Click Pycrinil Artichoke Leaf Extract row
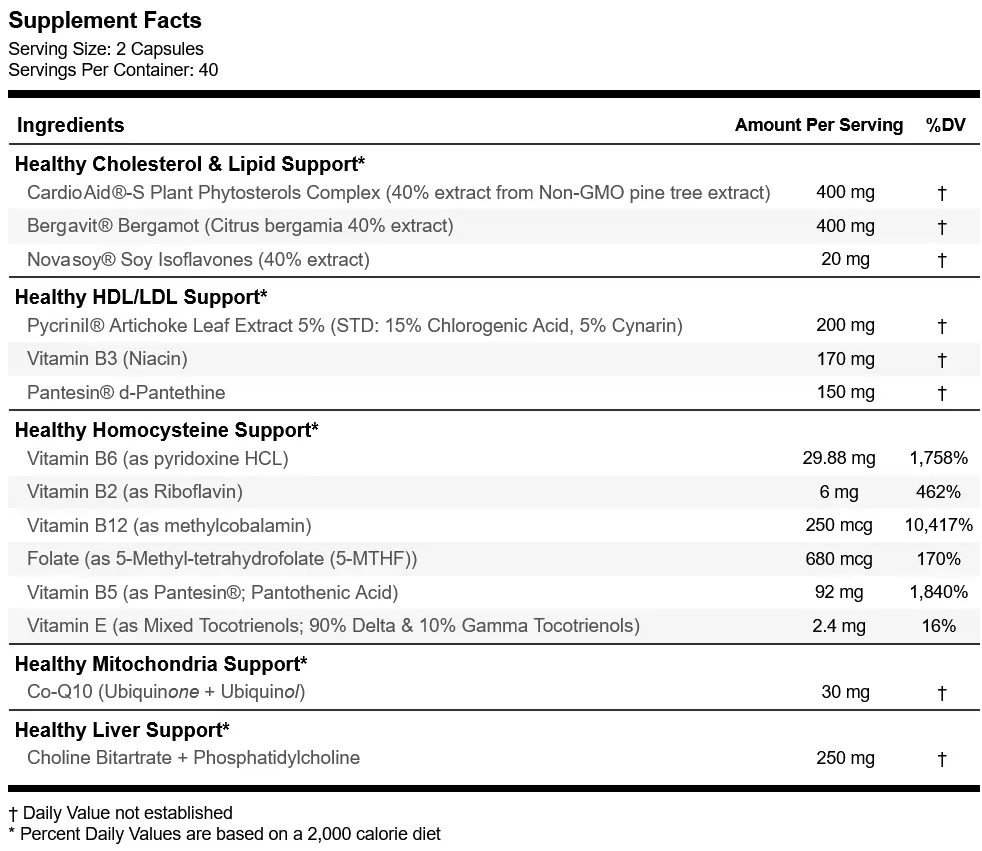 pos(494,326)
